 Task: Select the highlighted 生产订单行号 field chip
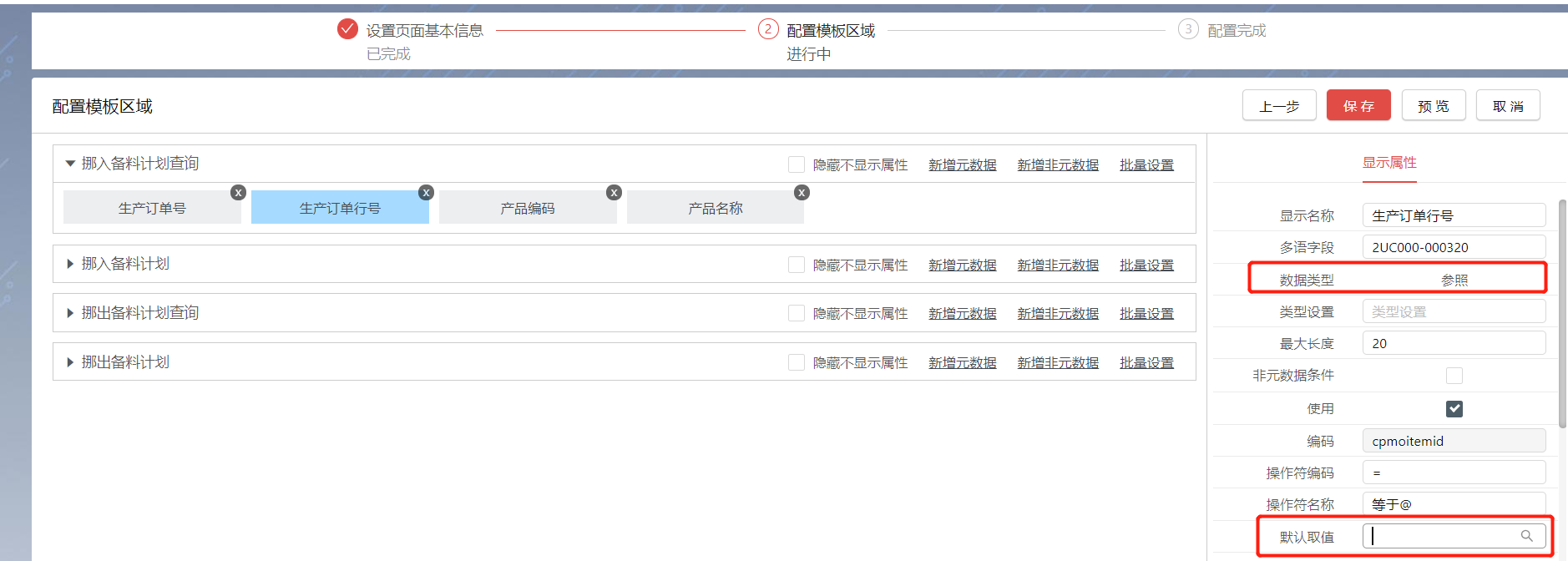coord(340,208)
